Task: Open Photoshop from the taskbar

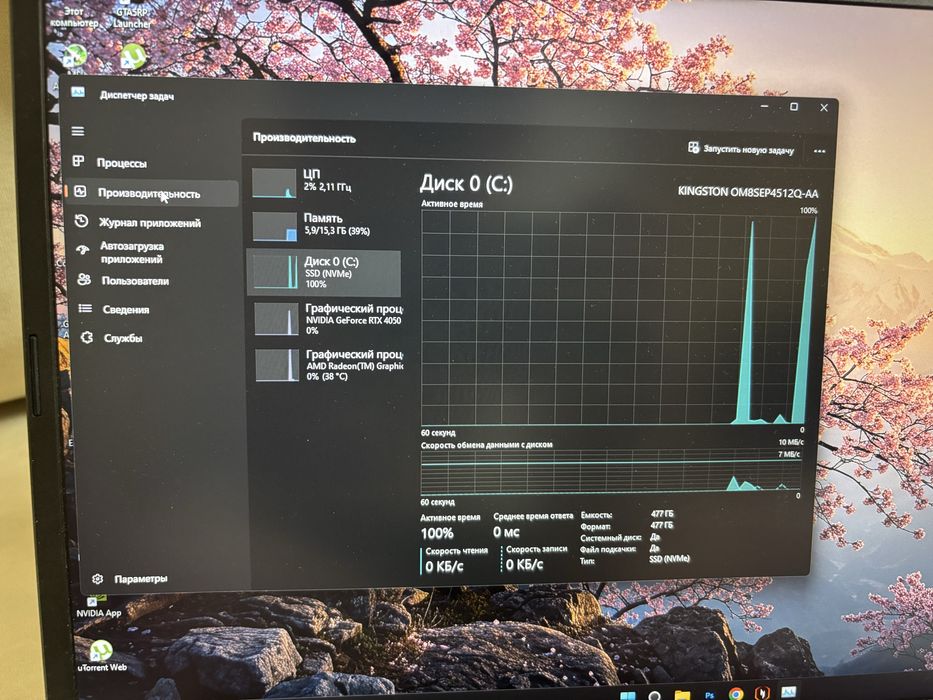Action: pos(709,695)
